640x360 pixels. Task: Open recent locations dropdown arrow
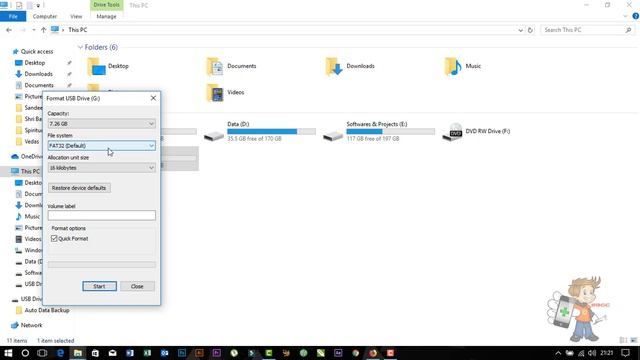pos(33,30)
